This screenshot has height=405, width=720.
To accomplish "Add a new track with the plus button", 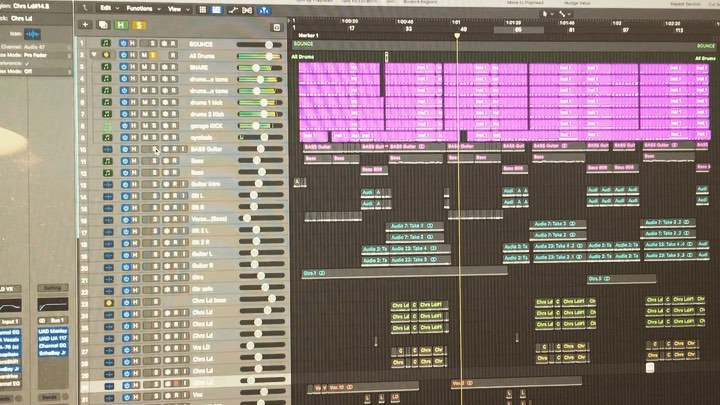I will 85,25.
